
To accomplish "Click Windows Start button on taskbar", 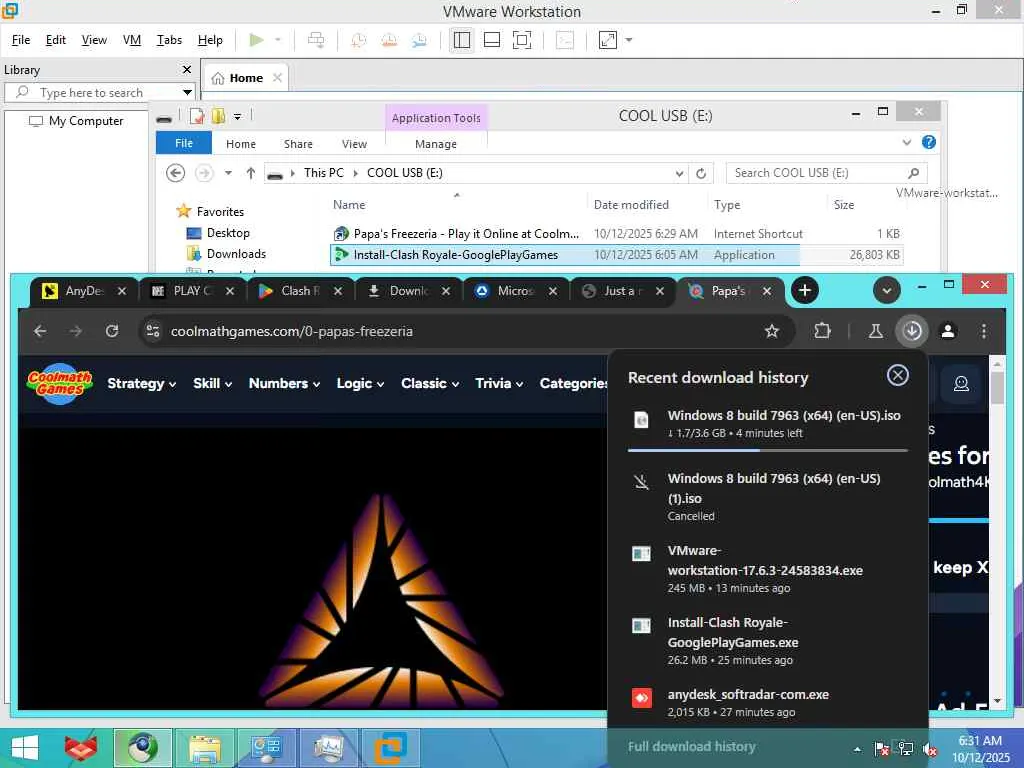I will pyautogui.click(x=25, y=748).
